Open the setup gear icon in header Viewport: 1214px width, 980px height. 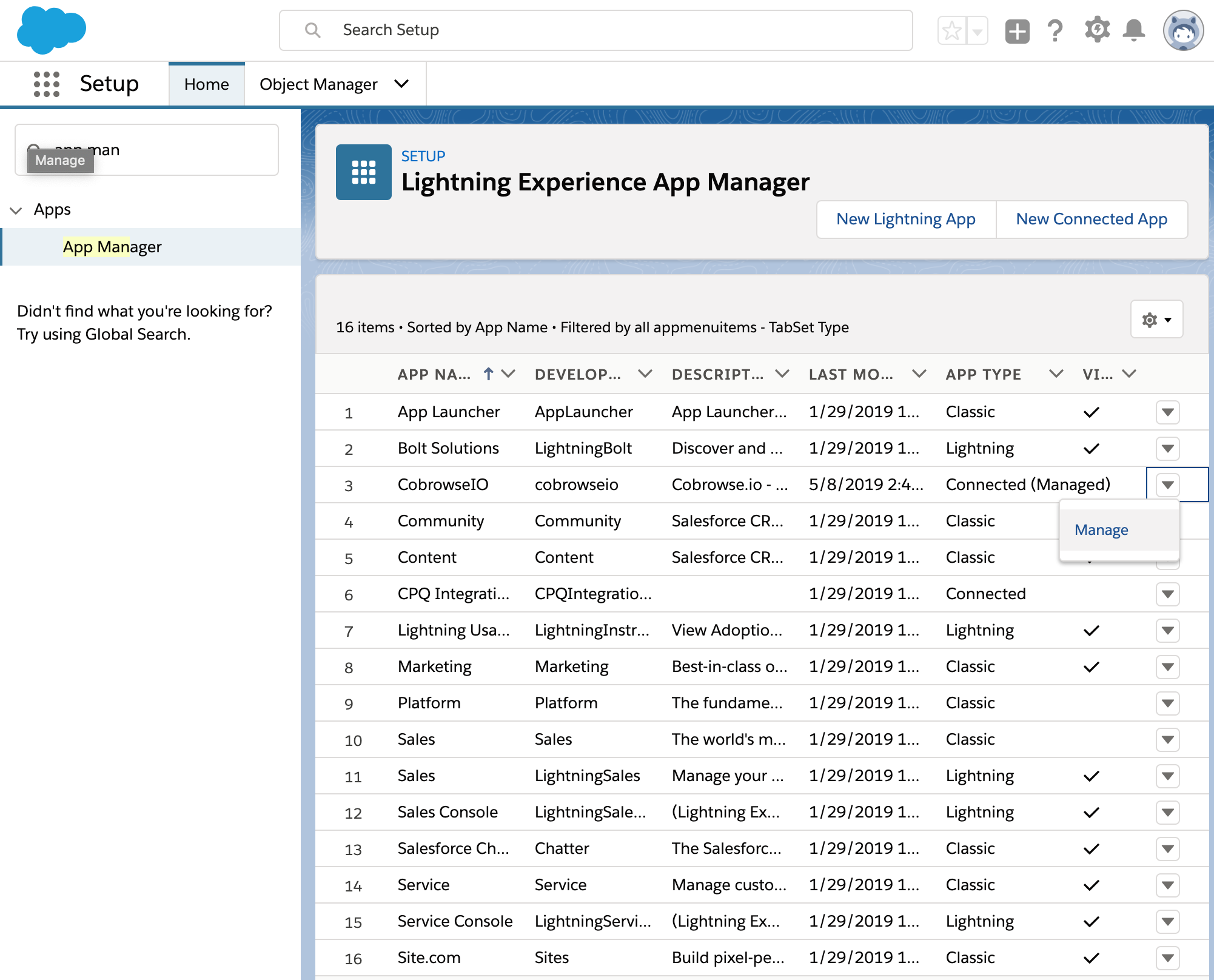[1097, 30]
